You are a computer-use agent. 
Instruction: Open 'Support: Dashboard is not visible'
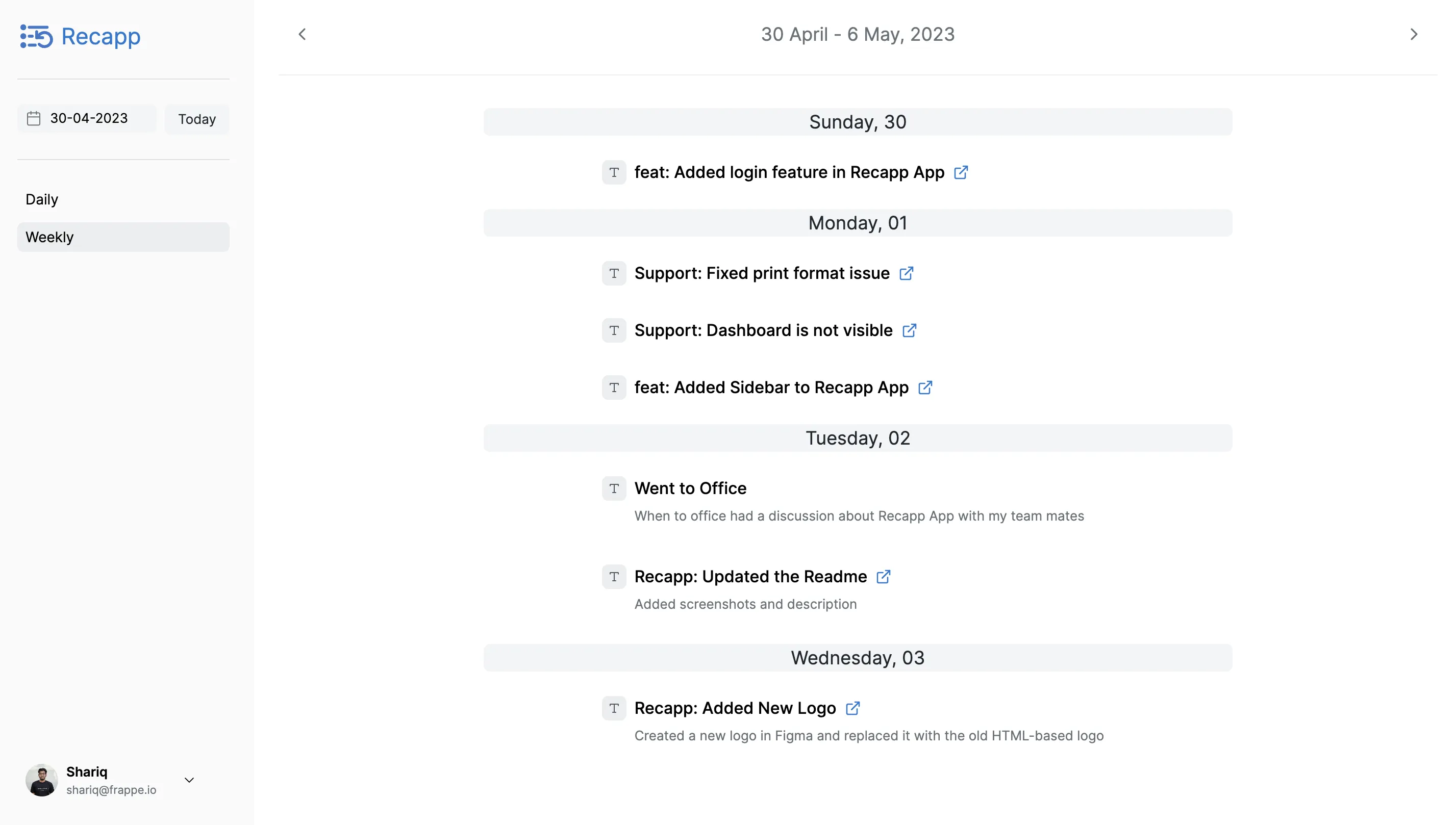pos(763,330)
